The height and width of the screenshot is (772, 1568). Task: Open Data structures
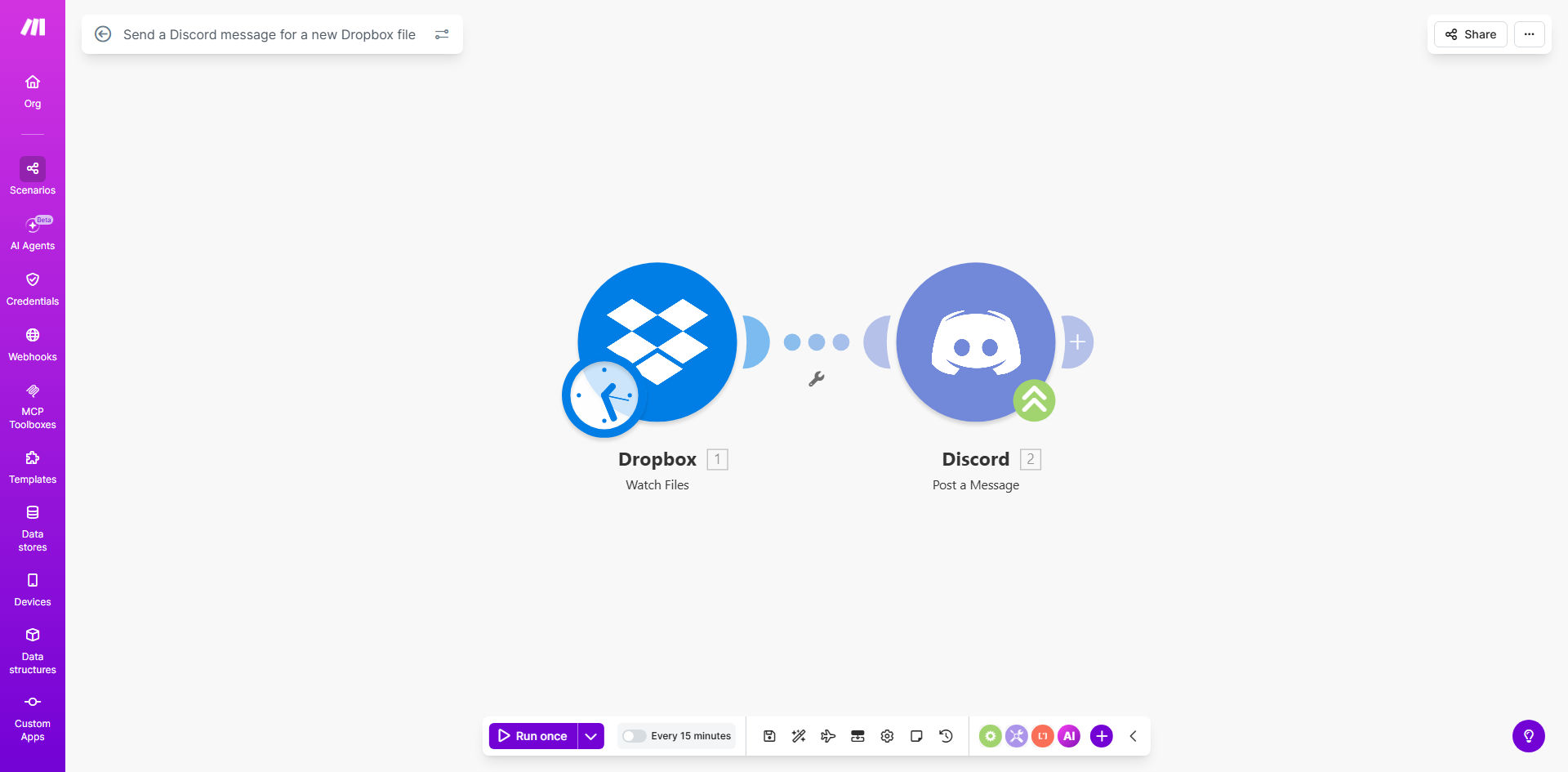33,651
